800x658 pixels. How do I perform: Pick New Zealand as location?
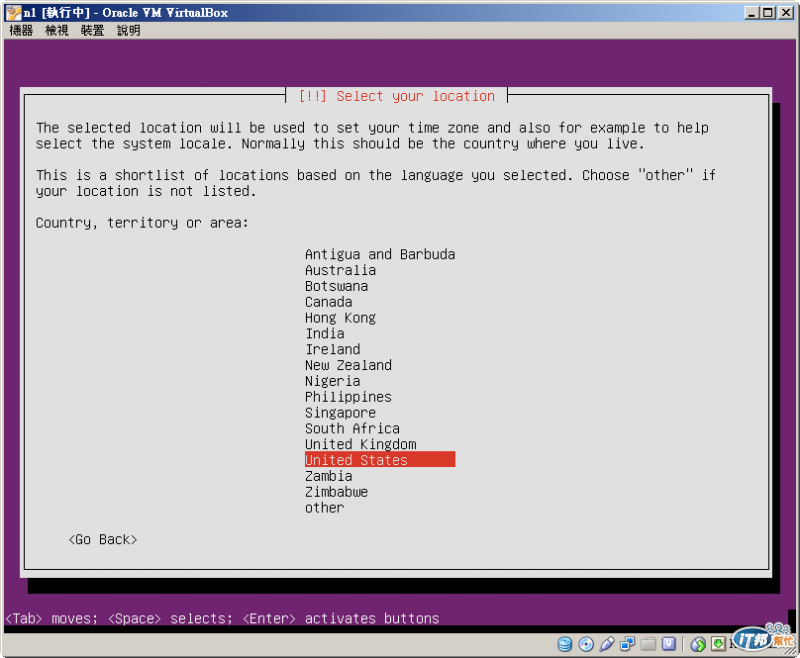[348, 365]
